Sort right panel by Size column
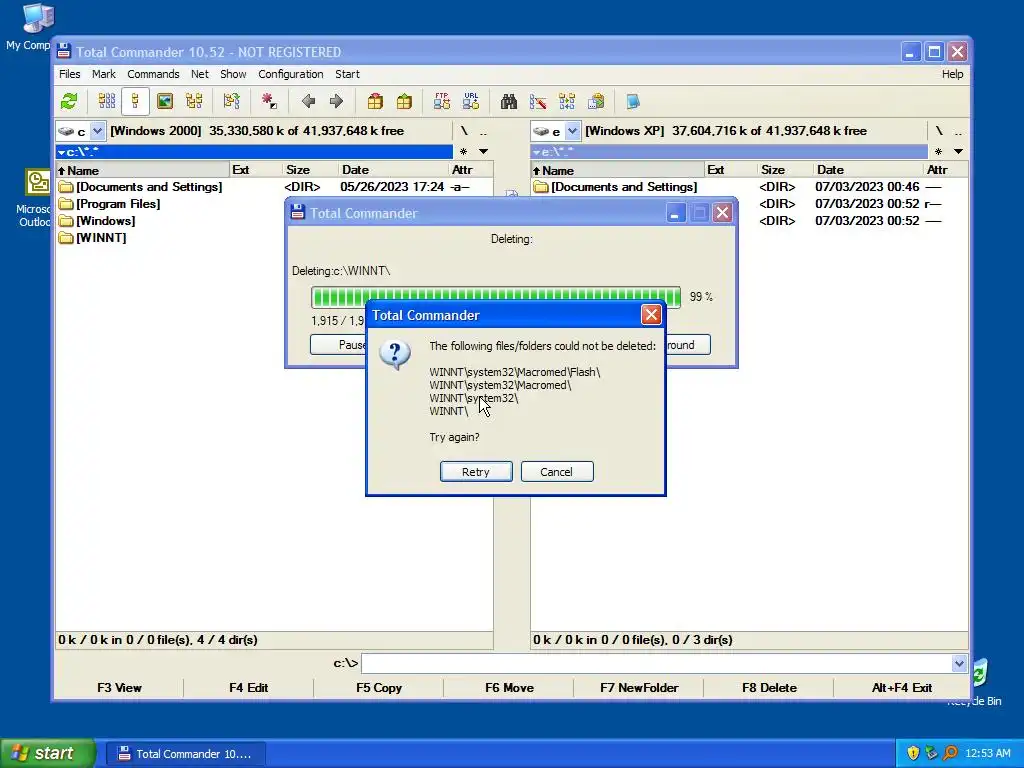The width and height of the screenshot is (1024, 768). (x=785, y=170)
